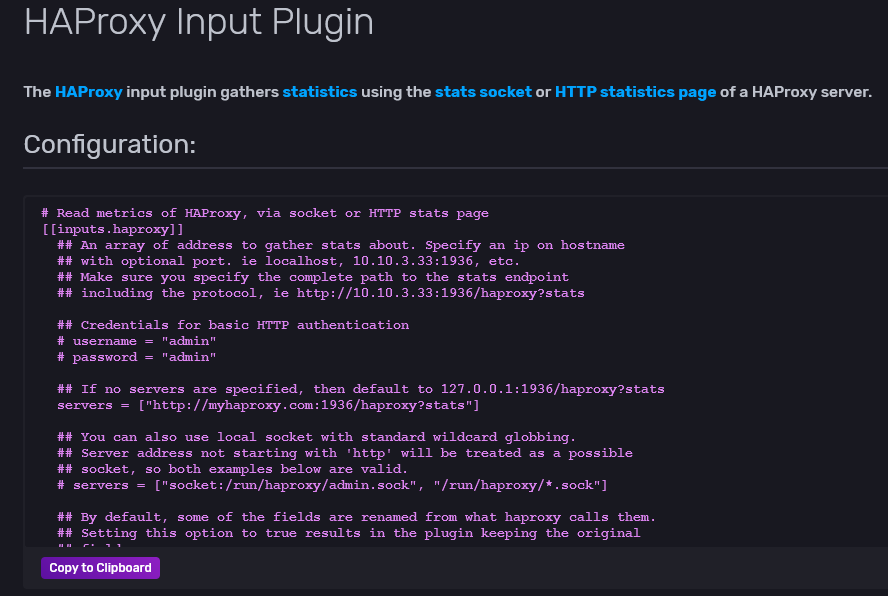Follow the statistics hyperlink
Image resolution: width=888 pixels, height=596 pixels.
(x=319, y=91)
